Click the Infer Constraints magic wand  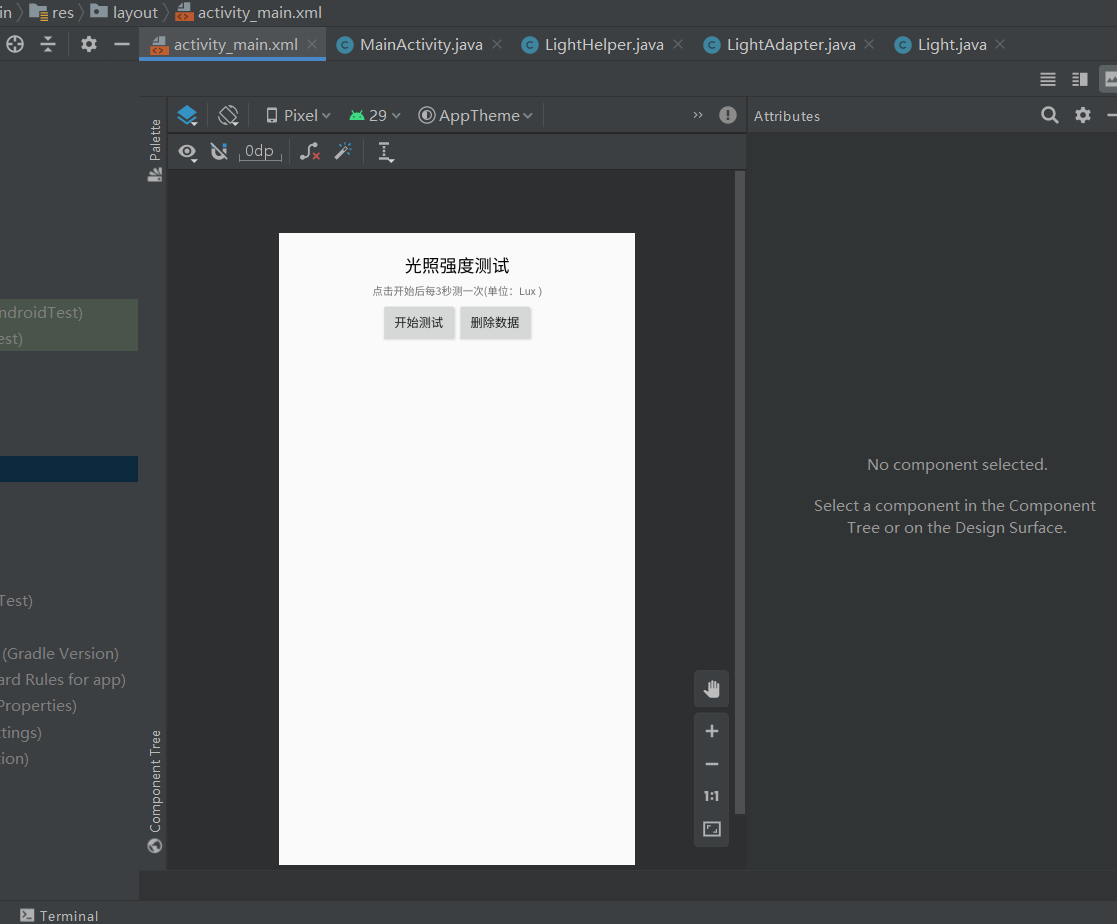(343, 151)
